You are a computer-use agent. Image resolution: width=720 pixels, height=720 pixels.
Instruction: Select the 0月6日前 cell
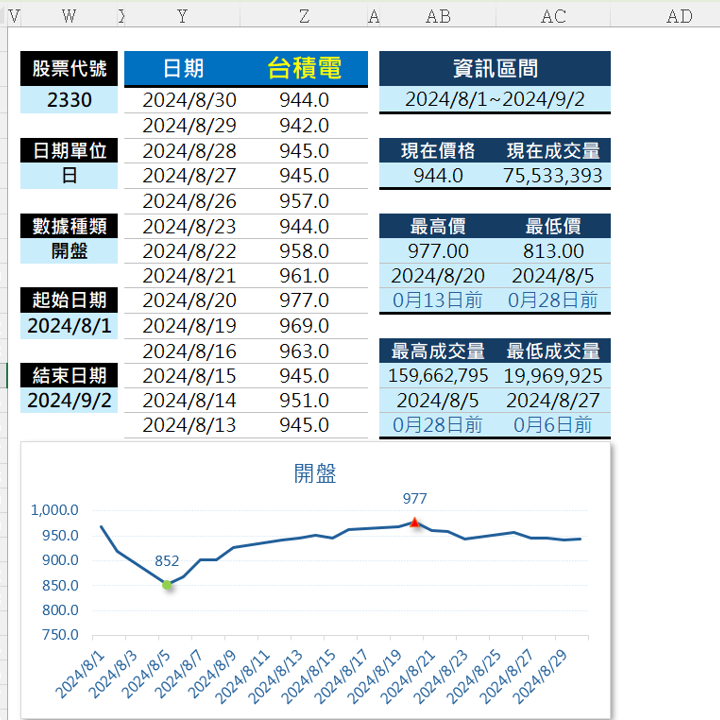pos(553,425)
